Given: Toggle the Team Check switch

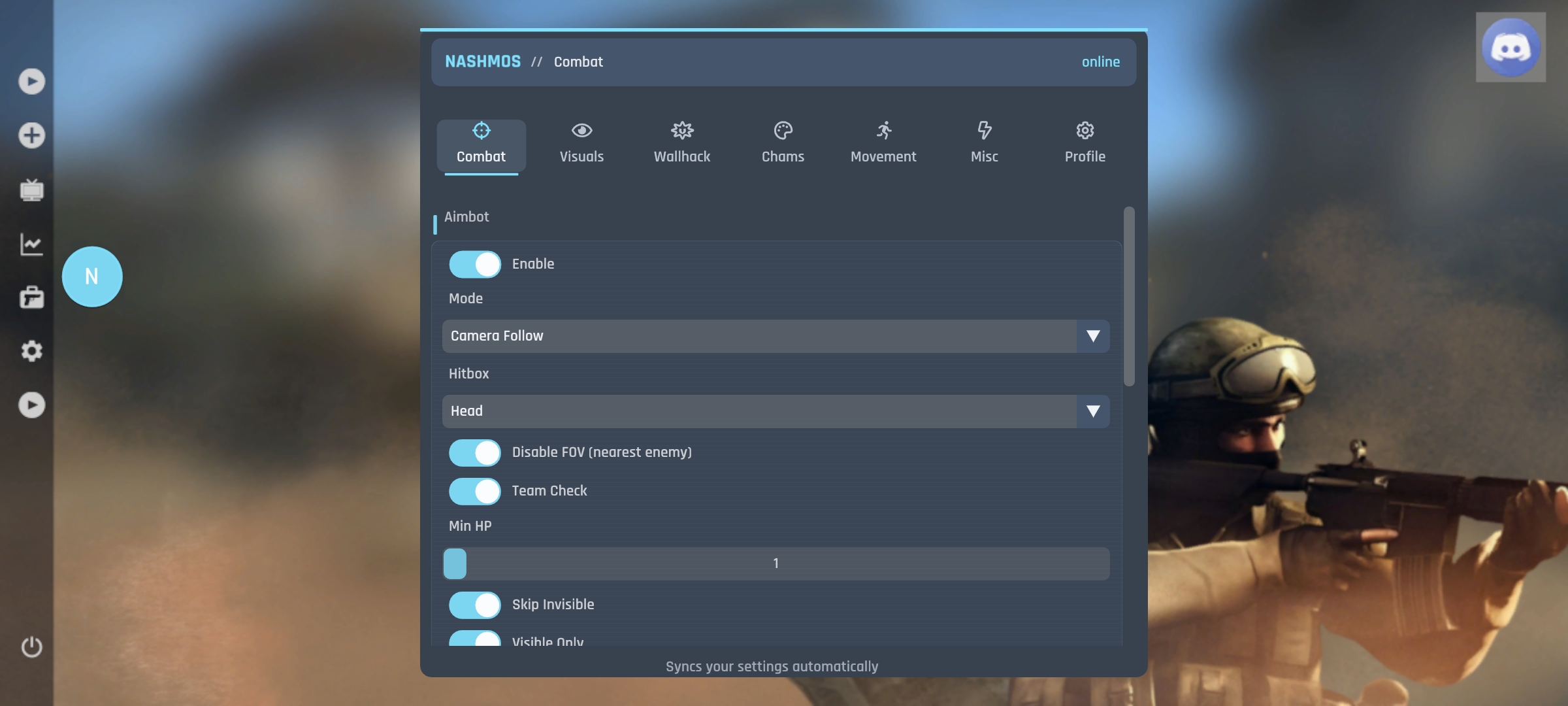Looking at the screenshot, I should coord(475,491).
